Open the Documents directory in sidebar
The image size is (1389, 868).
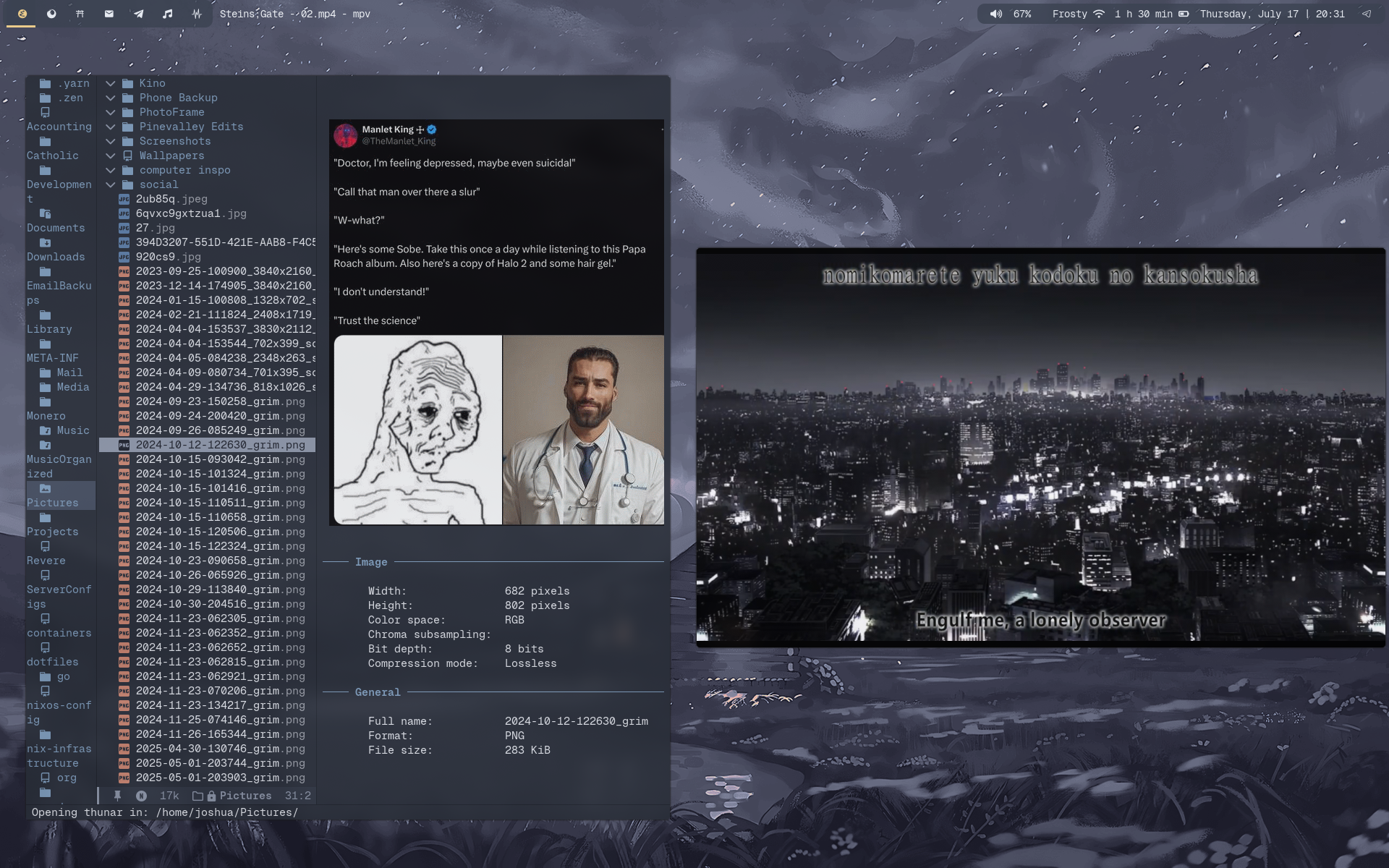click(x=56, y=228)
